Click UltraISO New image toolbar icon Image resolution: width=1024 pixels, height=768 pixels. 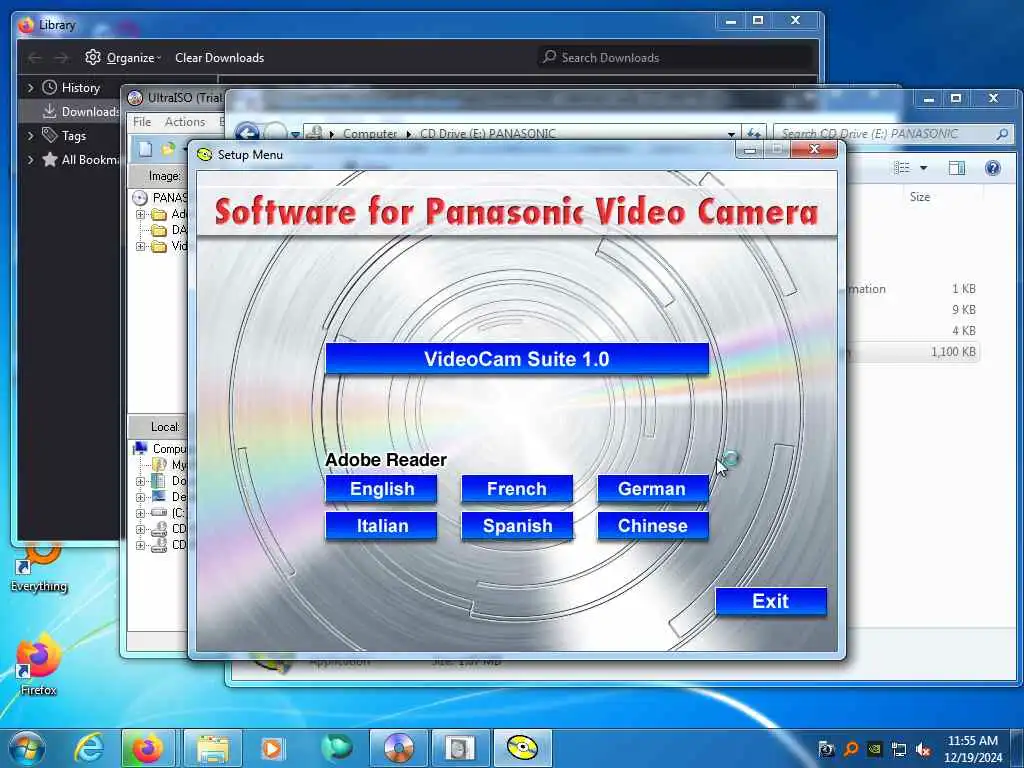click(146, 149)
